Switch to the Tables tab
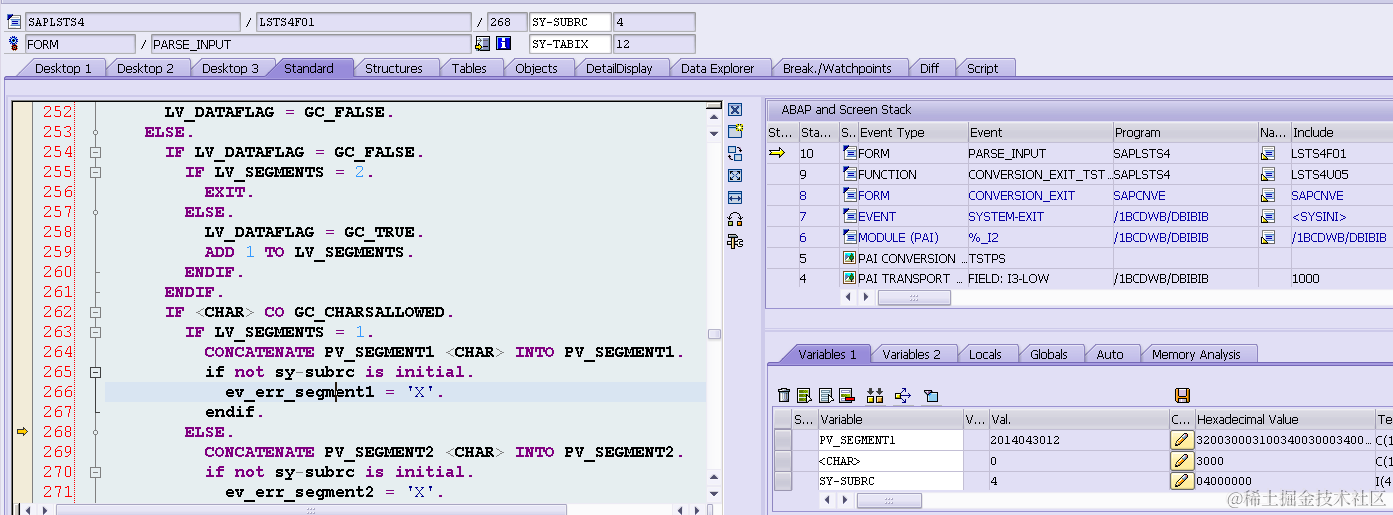The width and height of the screenshot is (1393, 515). pyautogui.click(x=469, y=68)
